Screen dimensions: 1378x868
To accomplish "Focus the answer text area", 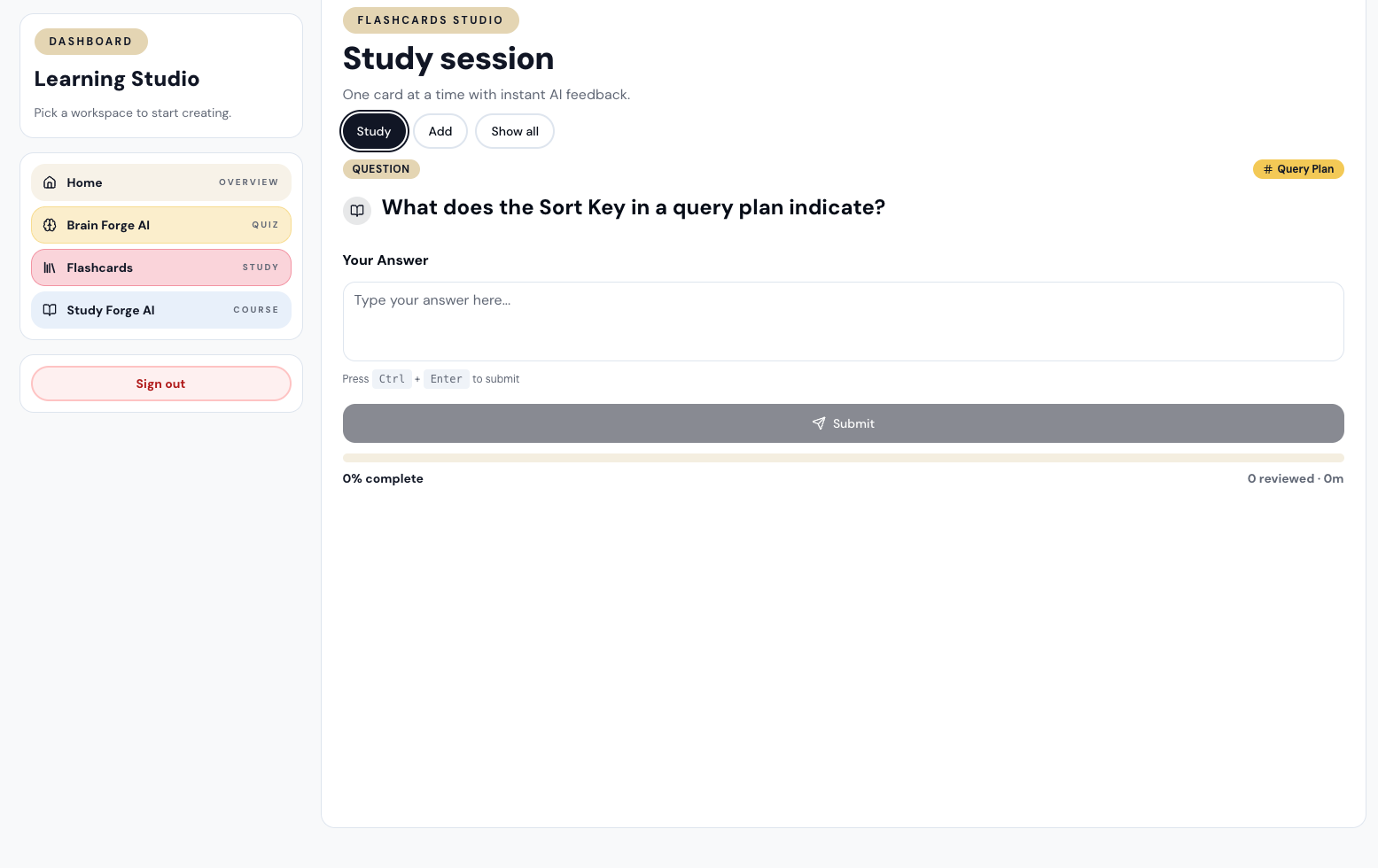I will [x=843, y=322].
